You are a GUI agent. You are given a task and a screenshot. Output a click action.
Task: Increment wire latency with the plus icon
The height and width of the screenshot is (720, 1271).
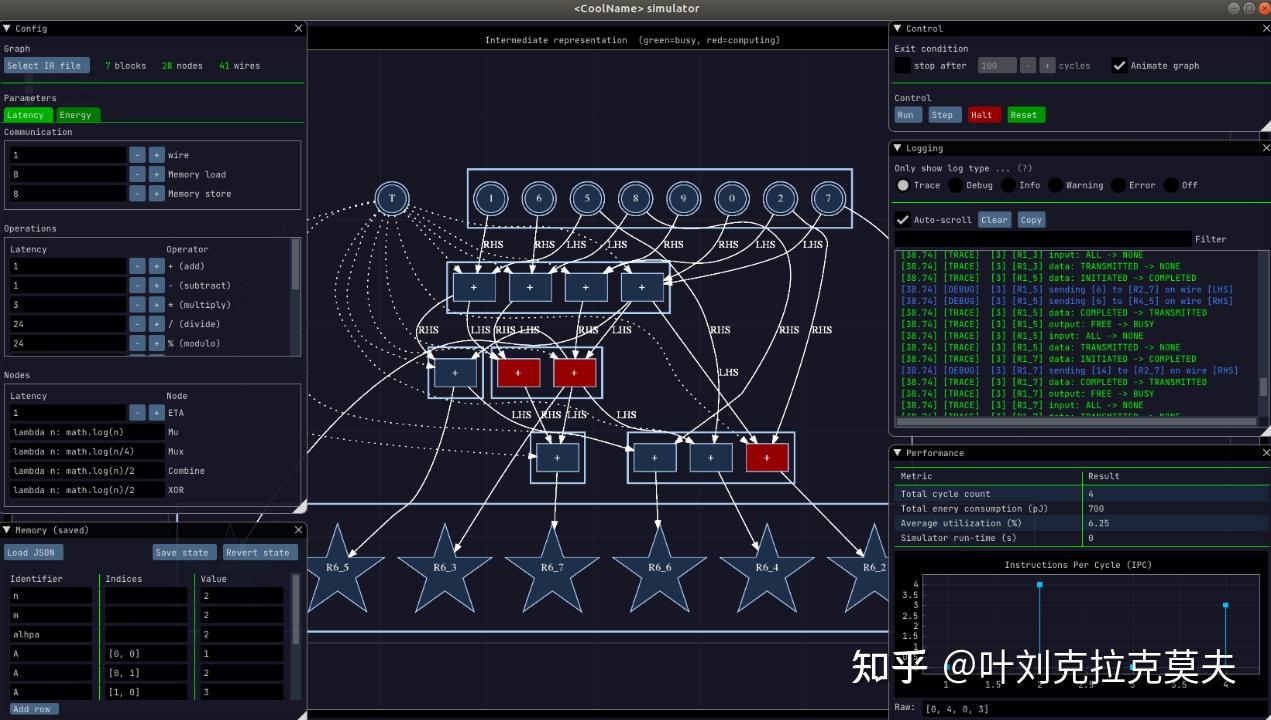157,154
